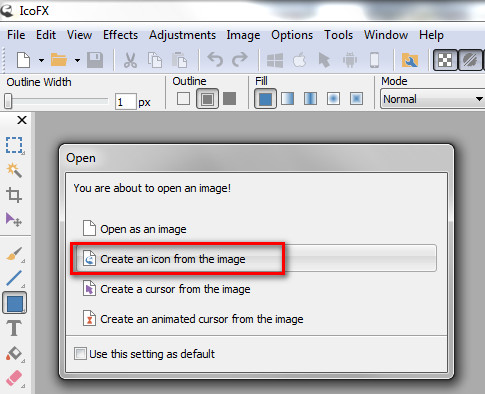Select the Brush tool
Viewport: 485px width, 394px height.
click(14, 254)
